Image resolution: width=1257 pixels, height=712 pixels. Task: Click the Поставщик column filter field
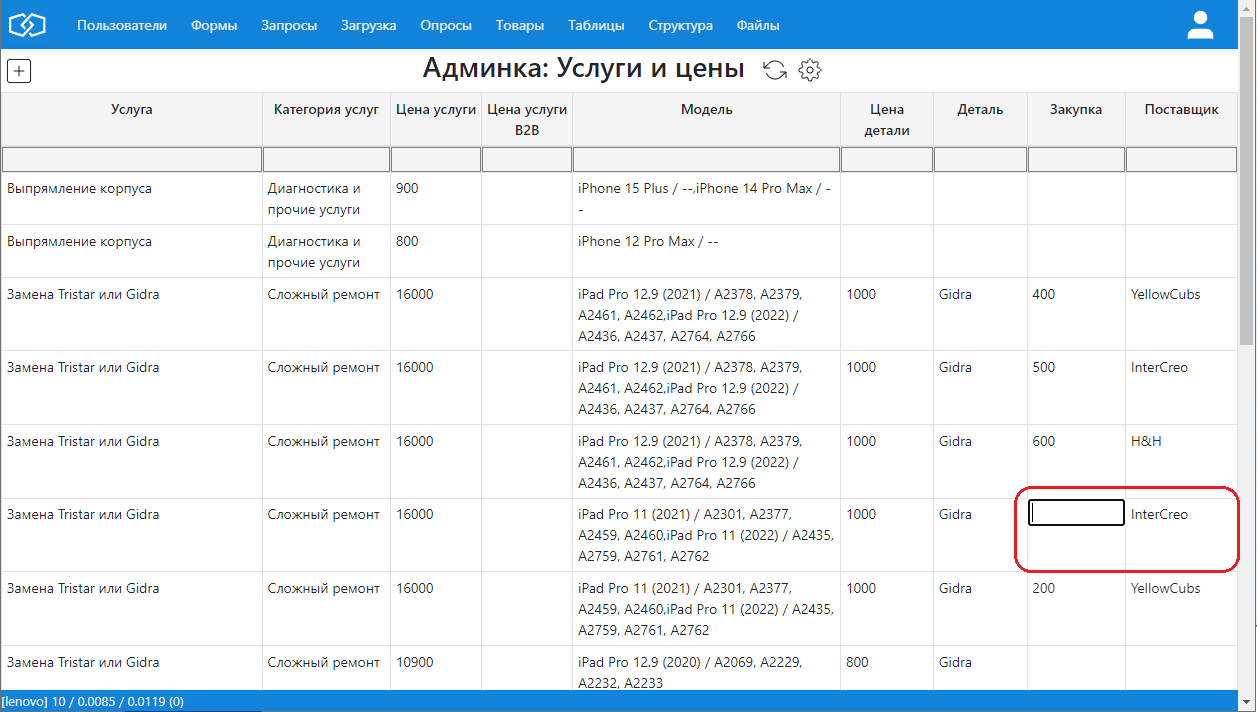1182,159
